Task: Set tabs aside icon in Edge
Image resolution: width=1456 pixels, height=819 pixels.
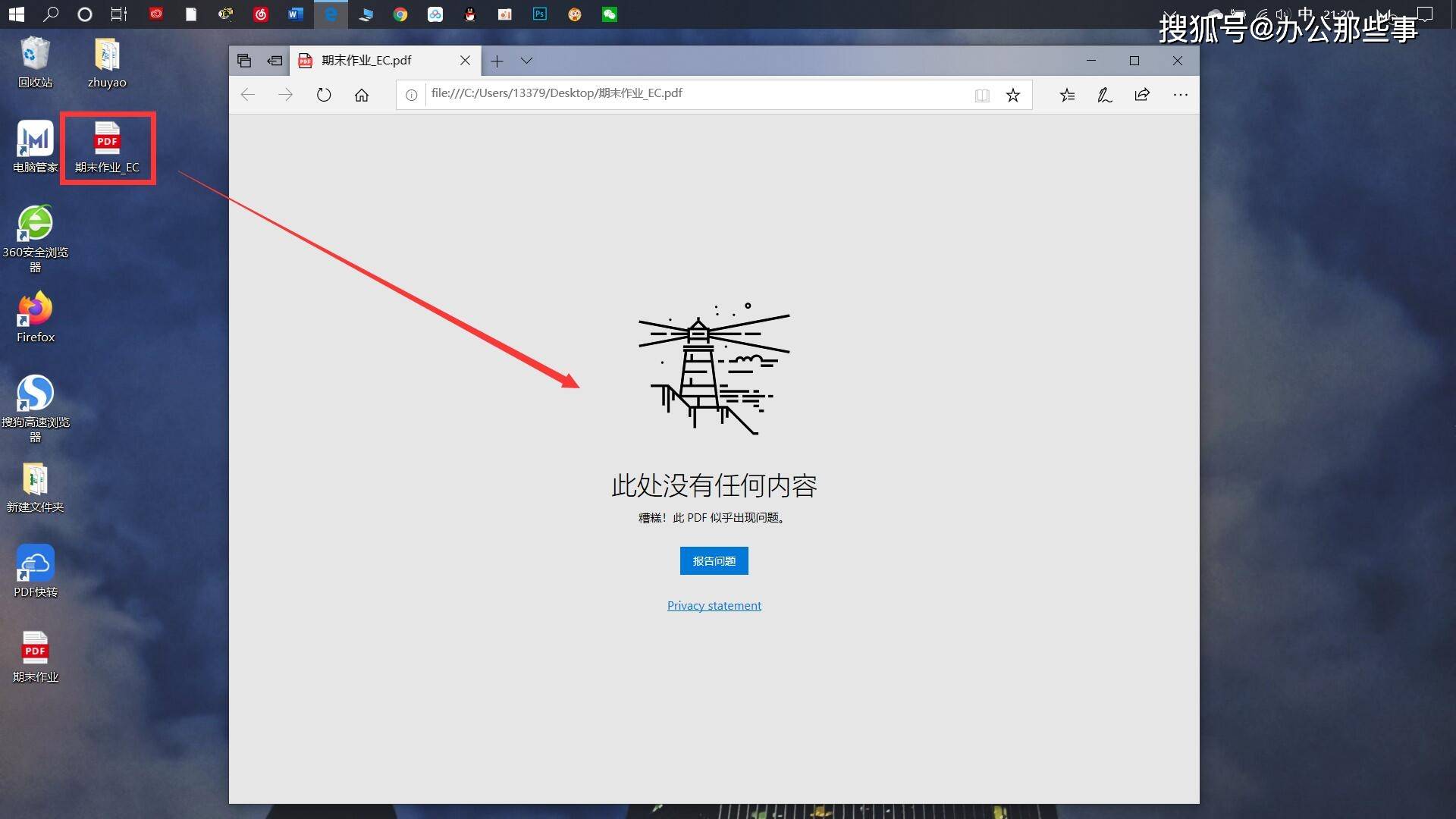Action: (x=275, y=61)
